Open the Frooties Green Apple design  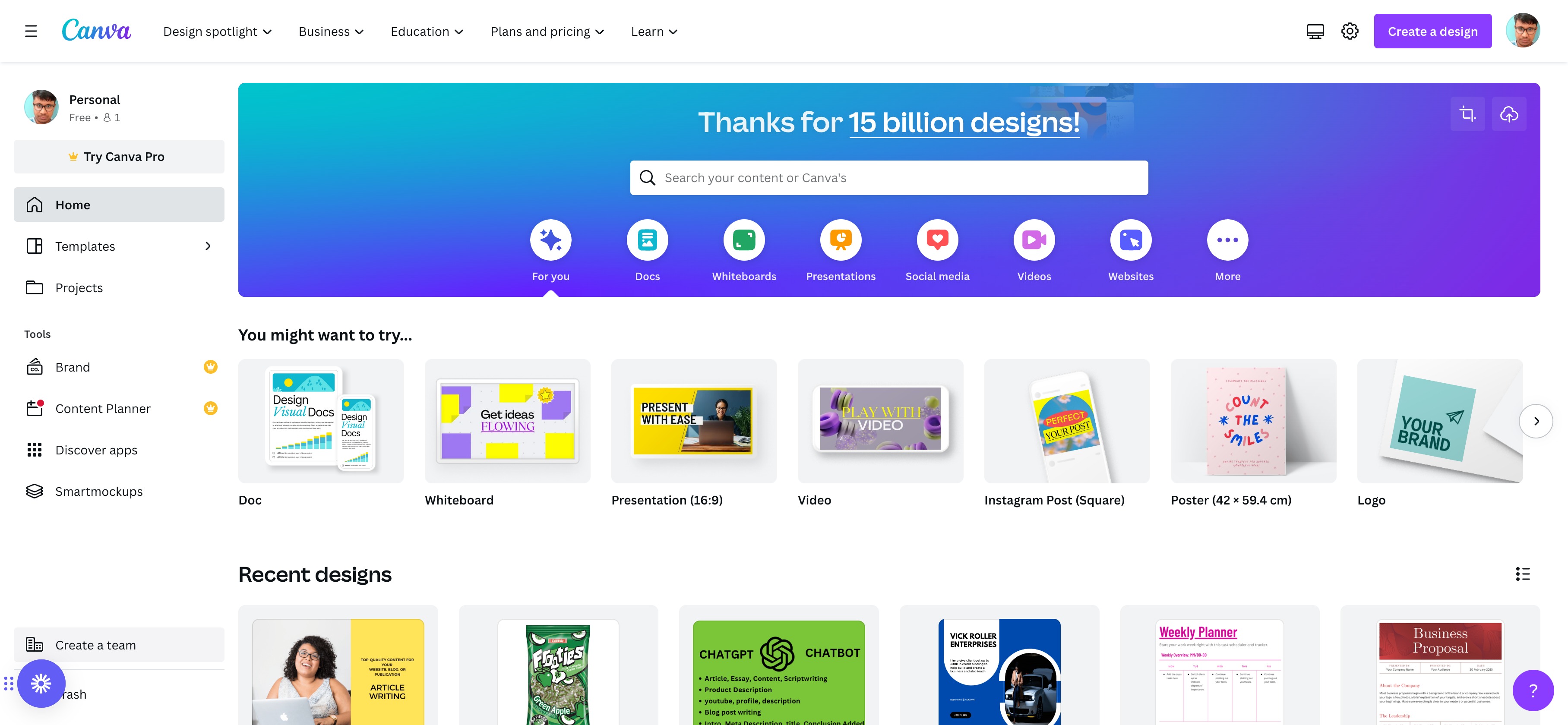pos(558,665)
